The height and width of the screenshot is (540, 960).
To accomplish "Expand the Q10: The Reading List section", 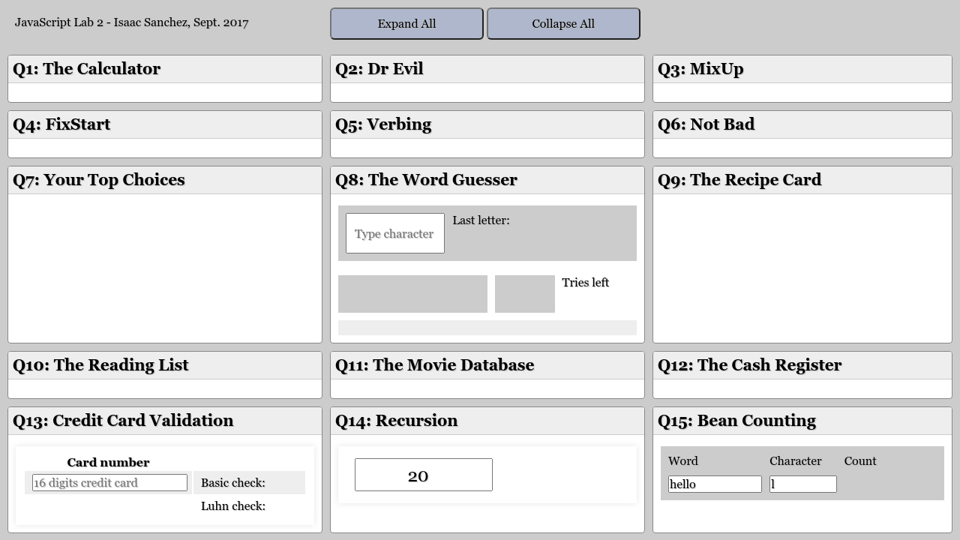I will click(x=165, y=365).
